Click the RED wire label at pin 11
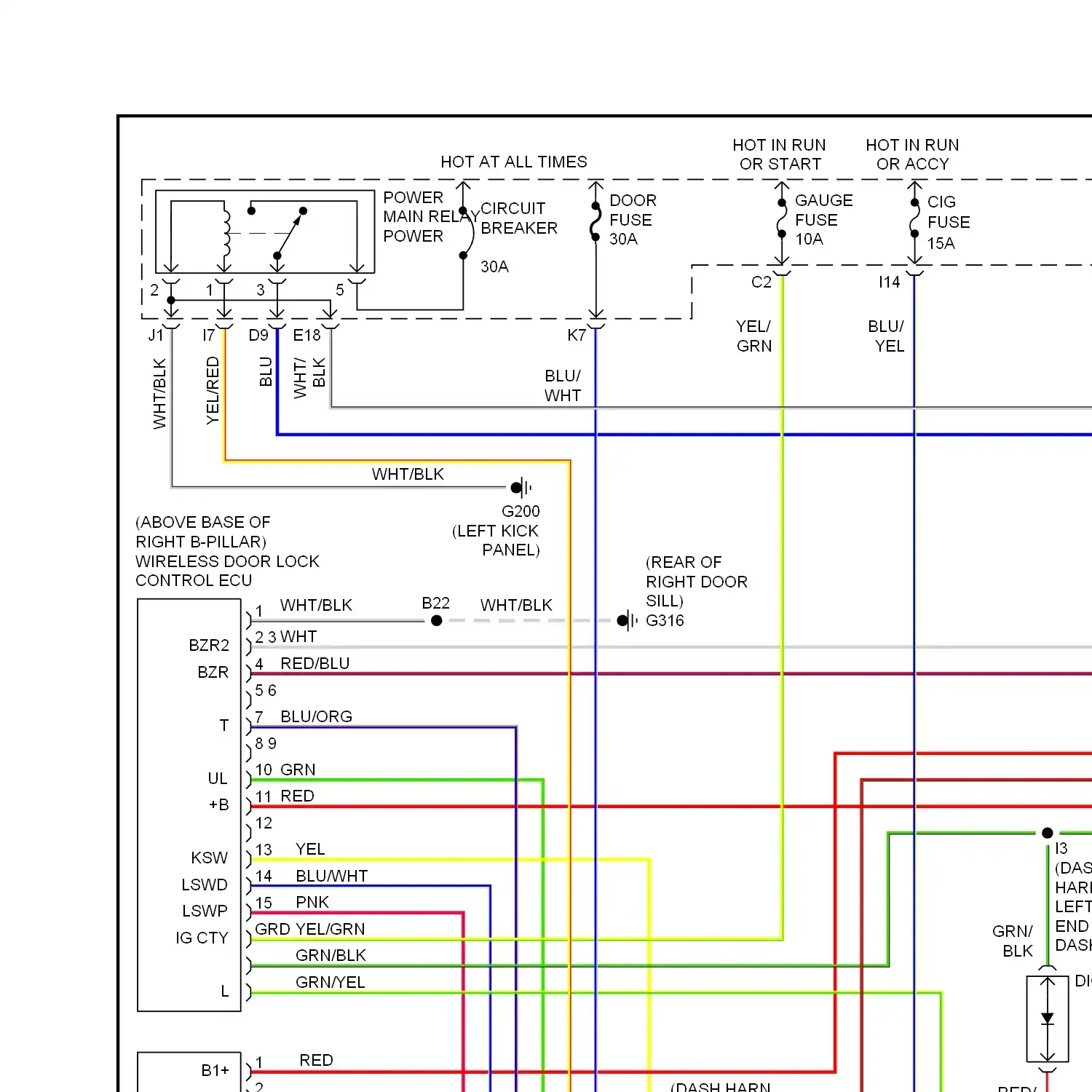 tap(297, 796)
